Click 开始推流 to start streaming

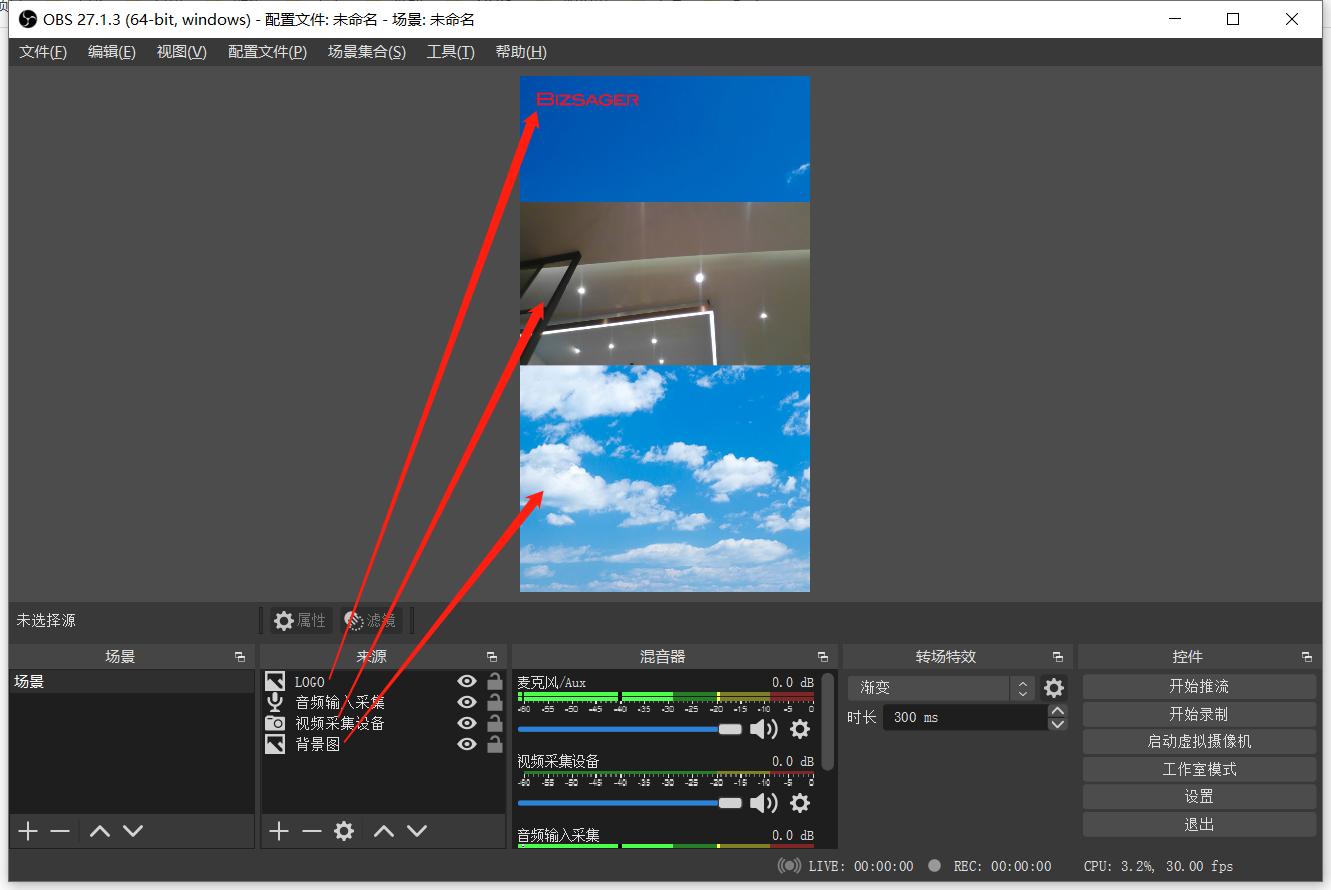tap(1199, 687)
